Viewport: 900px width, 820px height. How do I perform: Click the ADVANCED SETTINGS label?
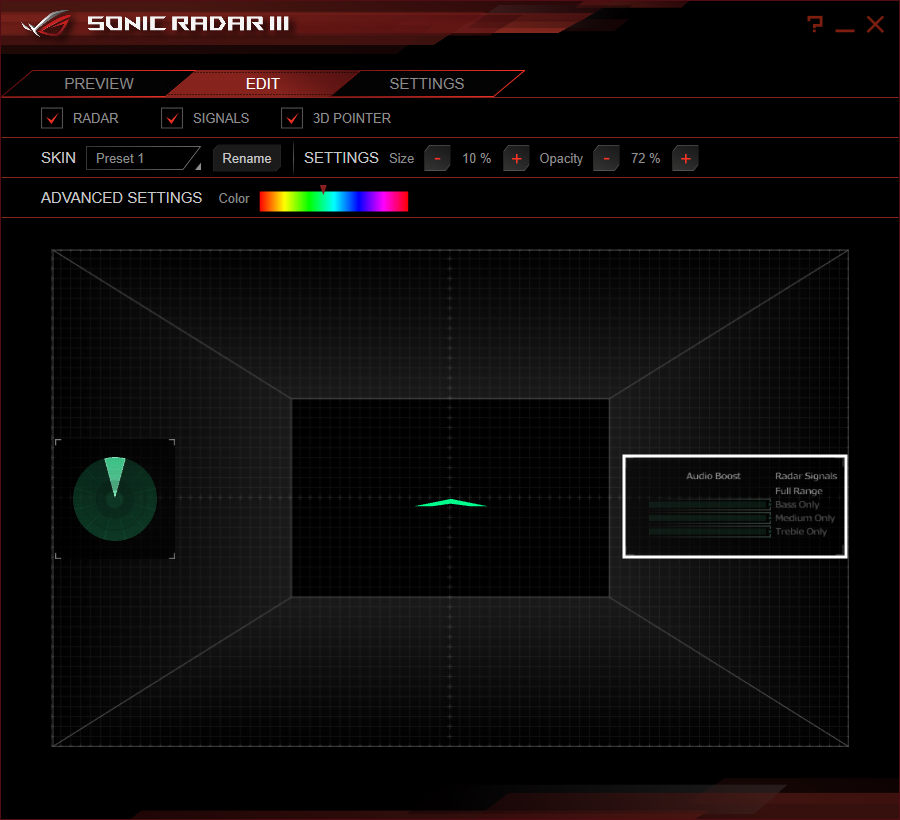point(121,198)
